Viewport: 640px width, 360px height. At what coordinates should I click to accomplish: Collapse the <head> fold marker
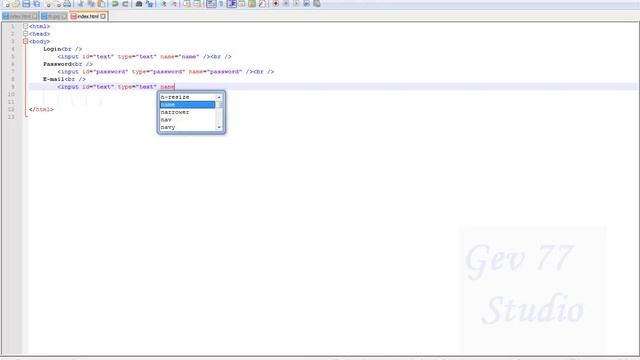25,33
